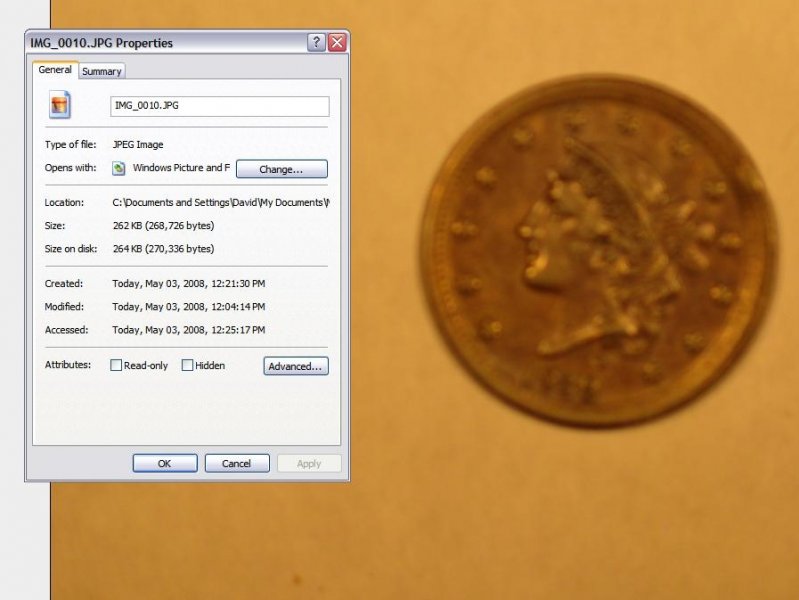Click the Windows Picture viewer program icon
This screenshot has width=799, height=600.
119,168
